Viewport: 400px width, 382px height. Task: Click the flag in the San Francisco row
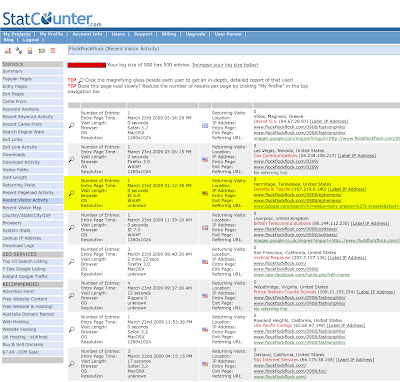point(205,262)
